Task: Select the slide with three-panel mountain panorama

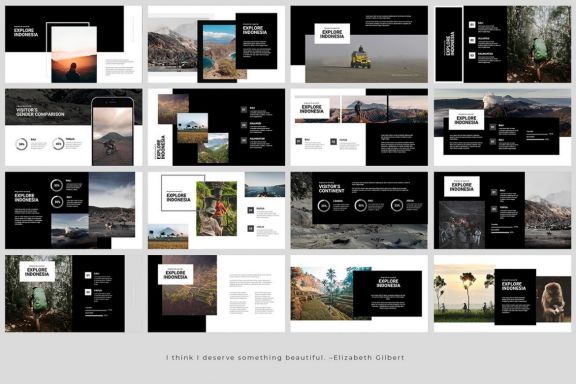Action: [x=359, y=127]
